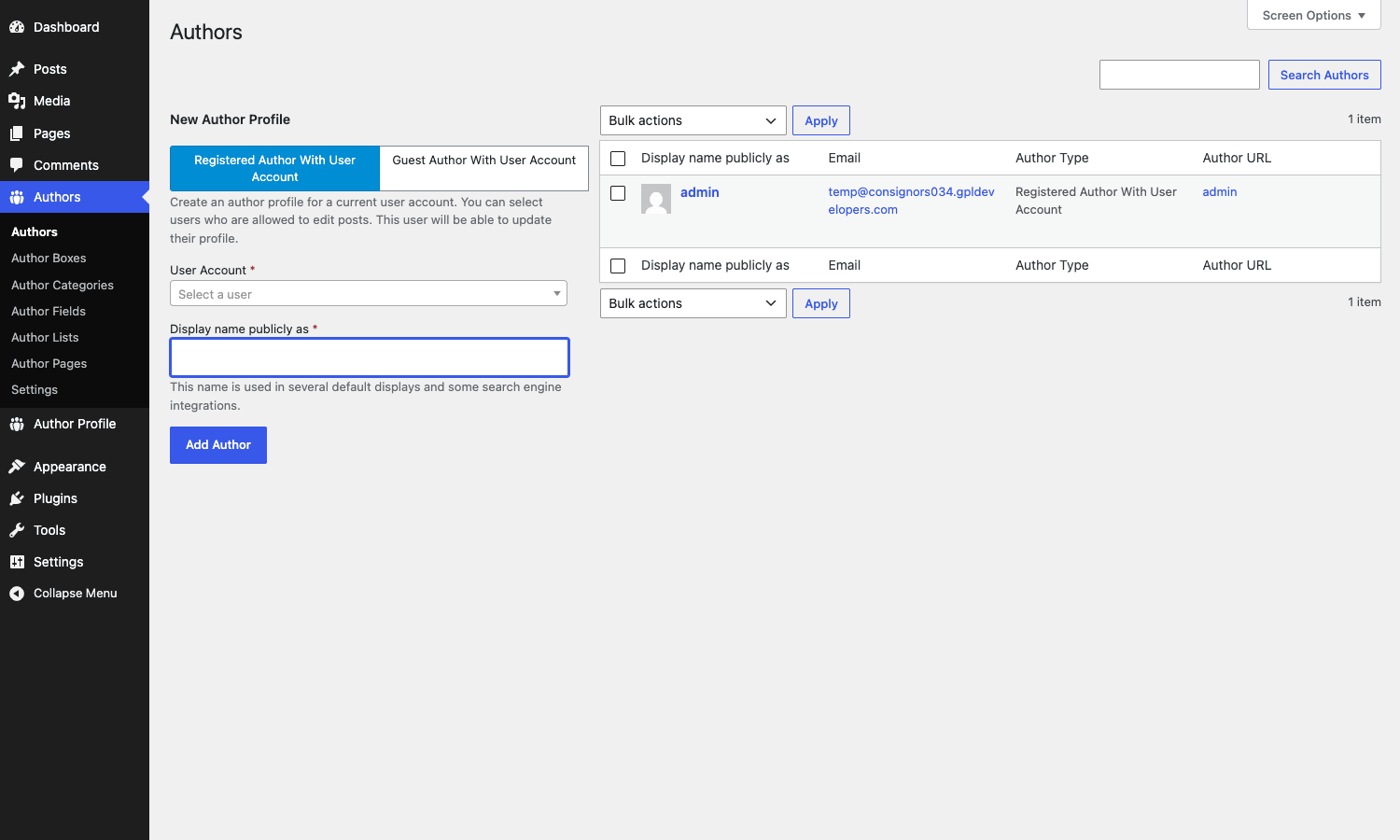1400x840 pixels.
Task: Click the Authors group icon
Action: 17,197
